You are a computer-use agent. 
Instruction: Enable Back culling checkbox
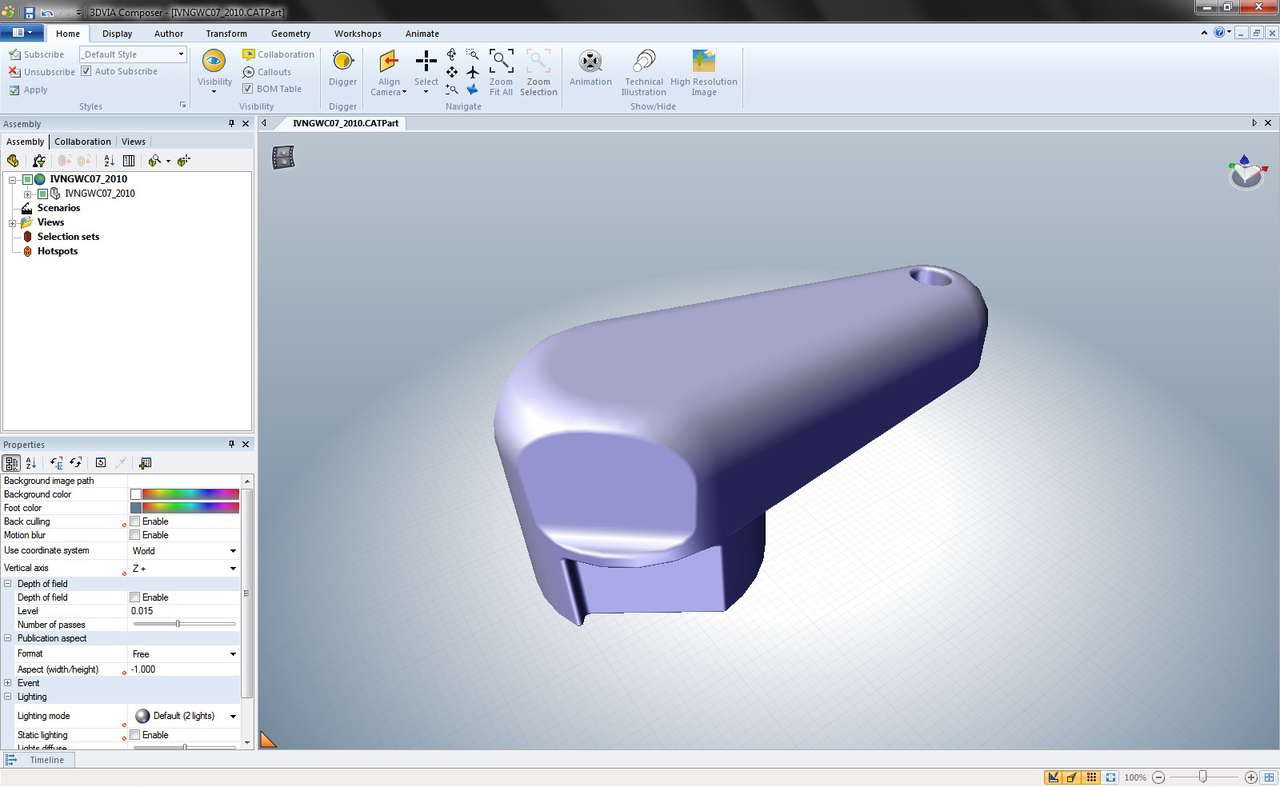pyautogui.click(x=135, y=521)
